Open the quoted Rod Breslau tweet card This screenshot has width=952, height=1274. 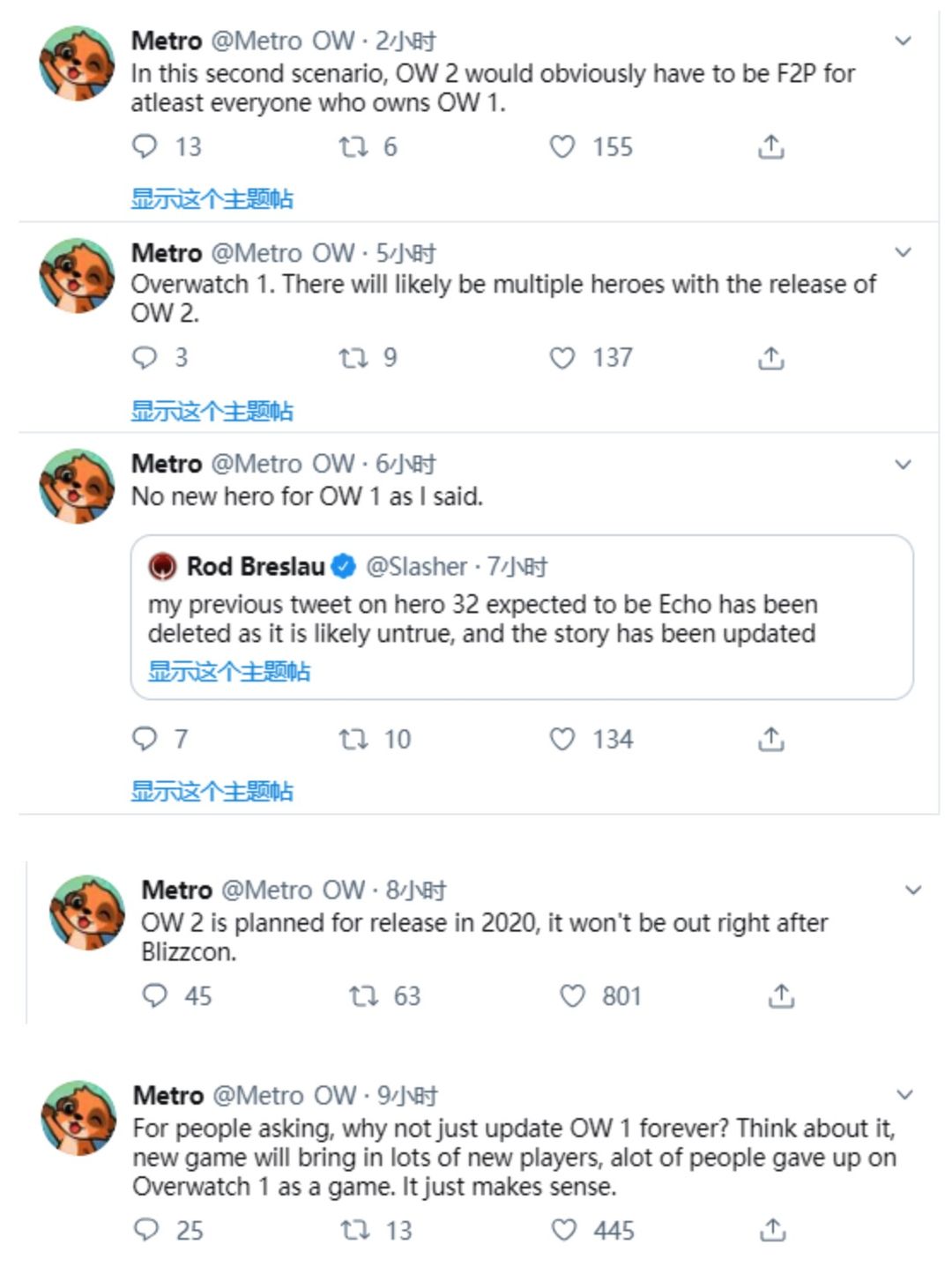pos(522,617)
